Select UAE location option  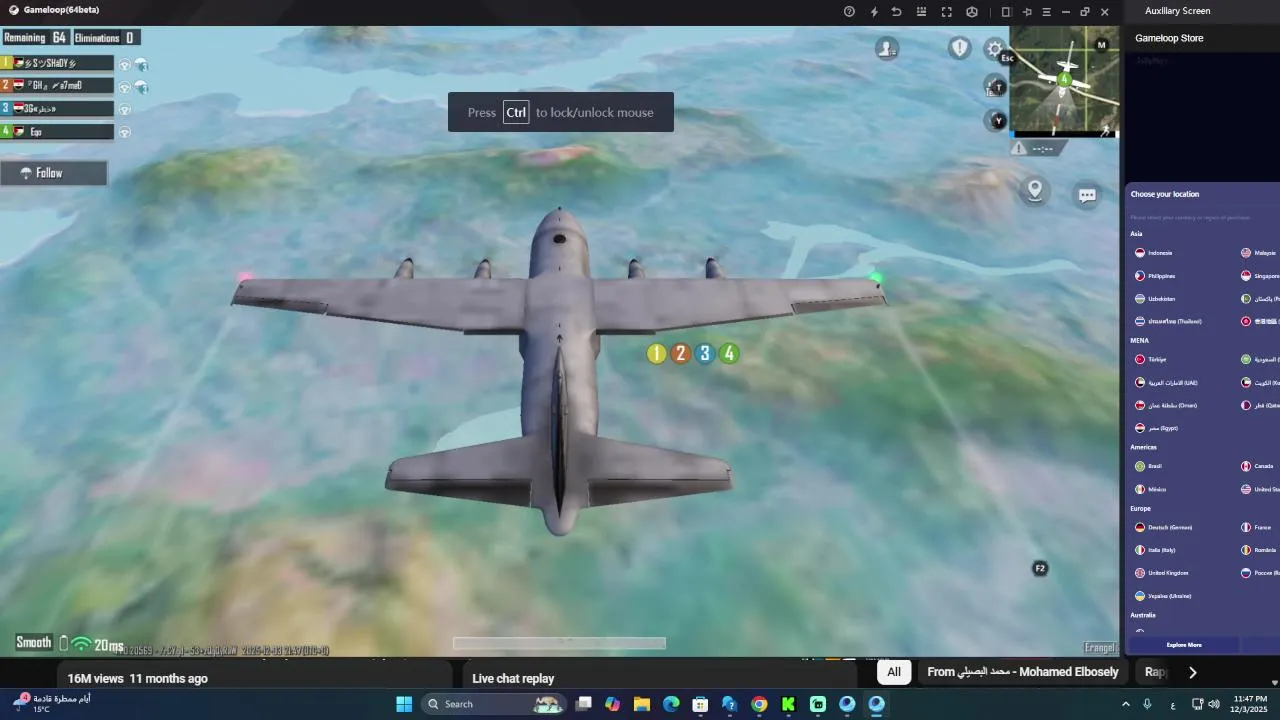(1166, 382)
